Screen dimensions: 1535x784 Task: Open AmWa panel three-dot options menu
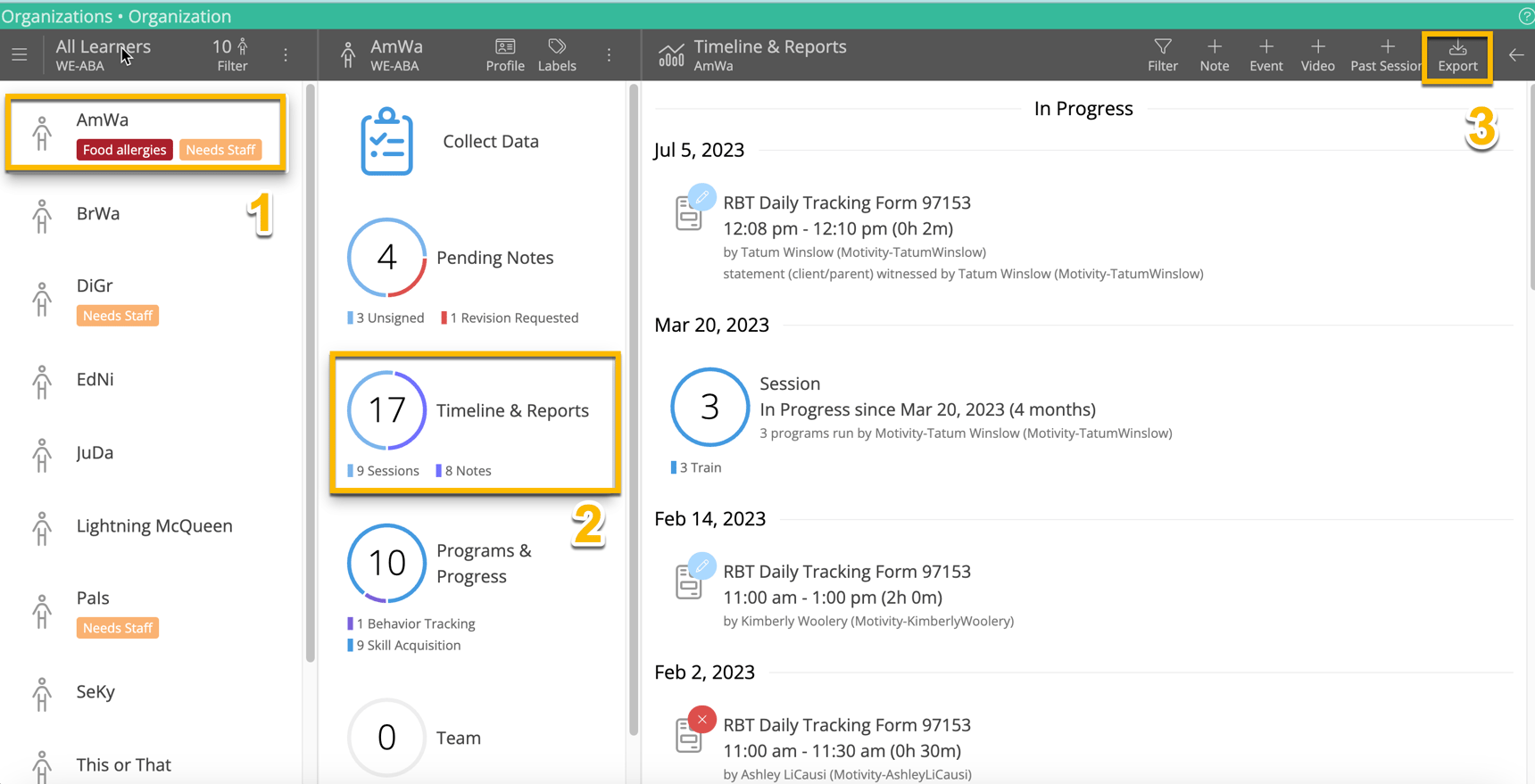[610, 55]
